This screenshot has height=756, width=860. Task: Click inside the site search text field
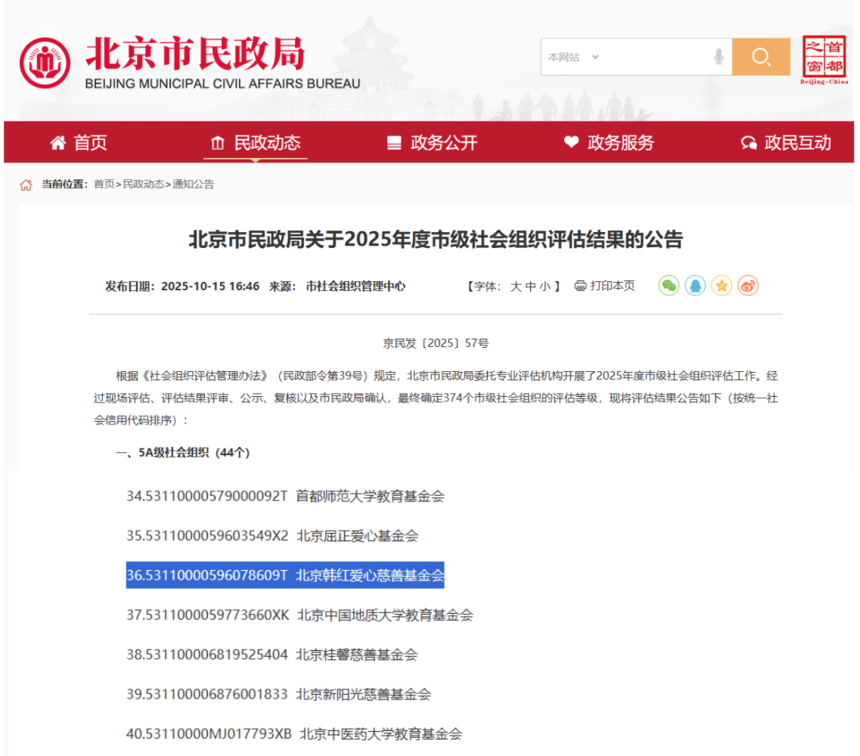pyautogui.click(x=655, y=57)
